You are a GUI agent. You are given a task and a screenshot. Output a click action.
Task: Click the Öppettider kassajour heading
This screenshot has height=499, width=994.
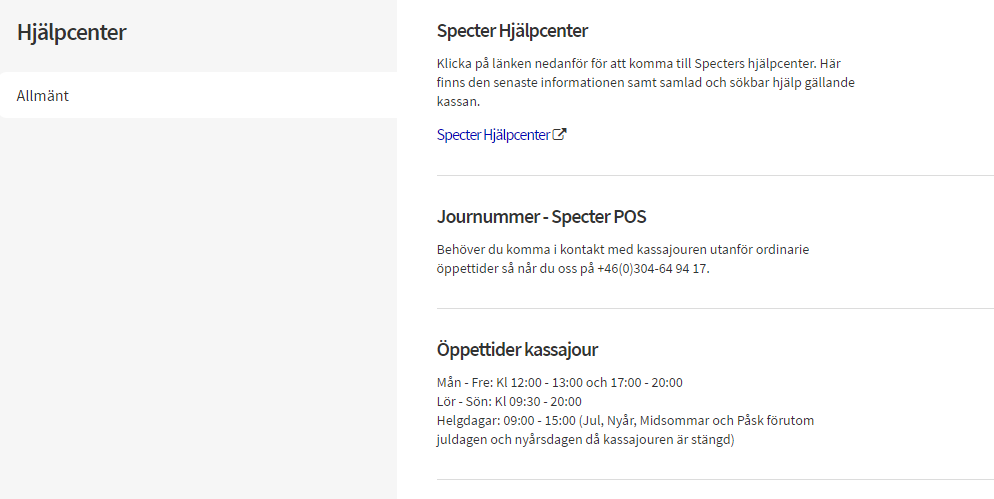pyautogui.click(x=517, y=349)
